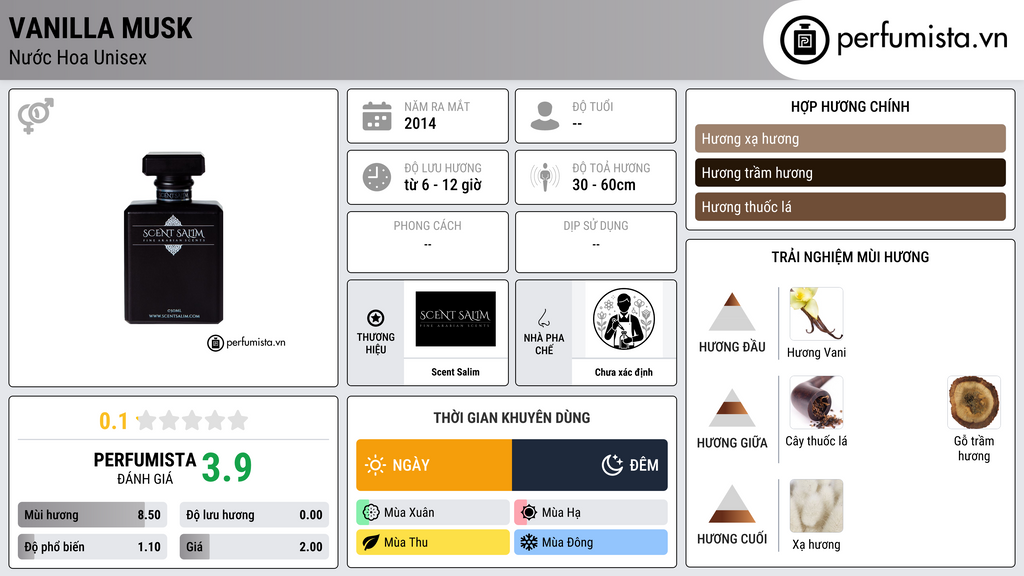
Task: Click the Độ phổ biến 1.10 score bar
Action: pos(93,547)
